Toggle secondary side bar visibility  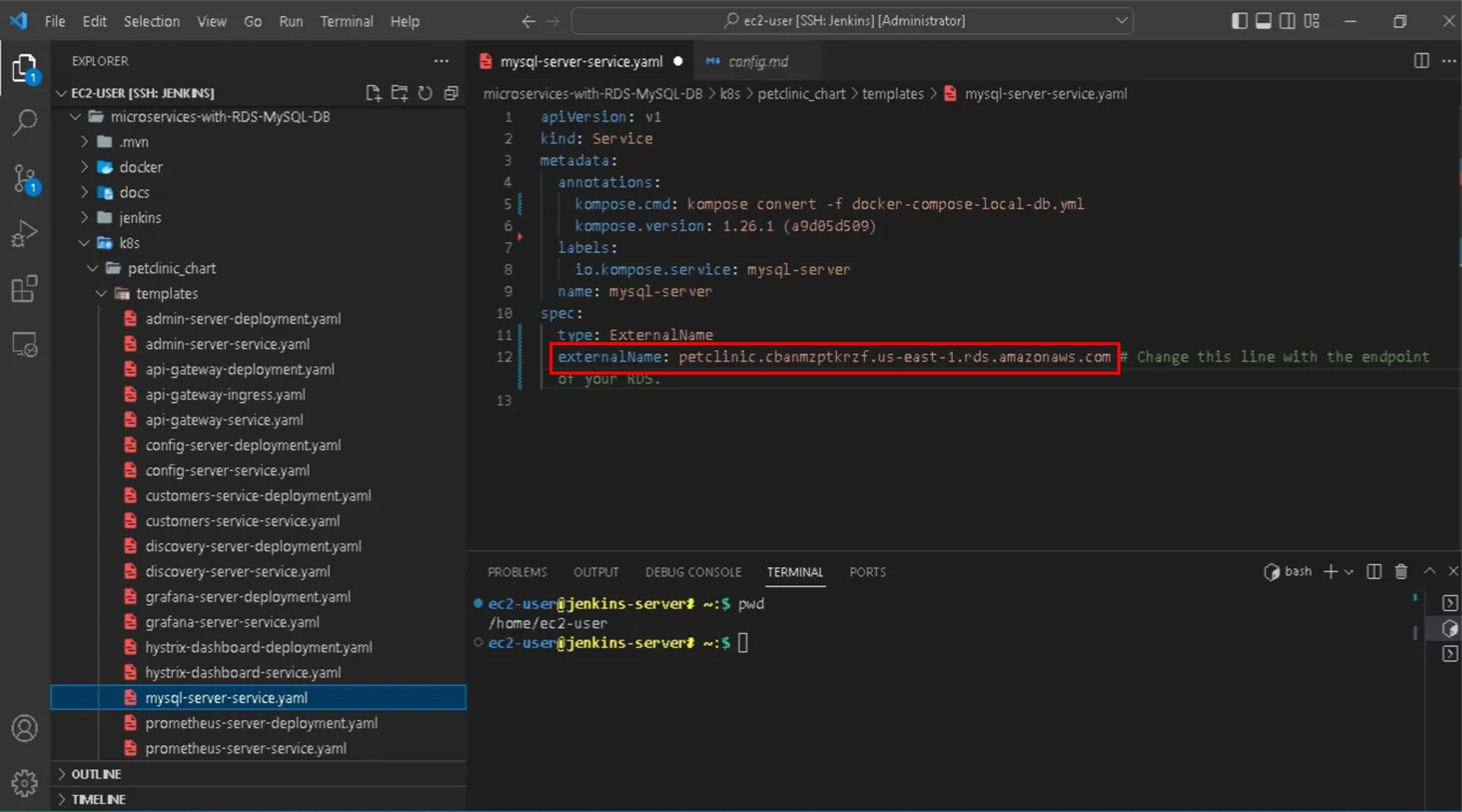1287,21
